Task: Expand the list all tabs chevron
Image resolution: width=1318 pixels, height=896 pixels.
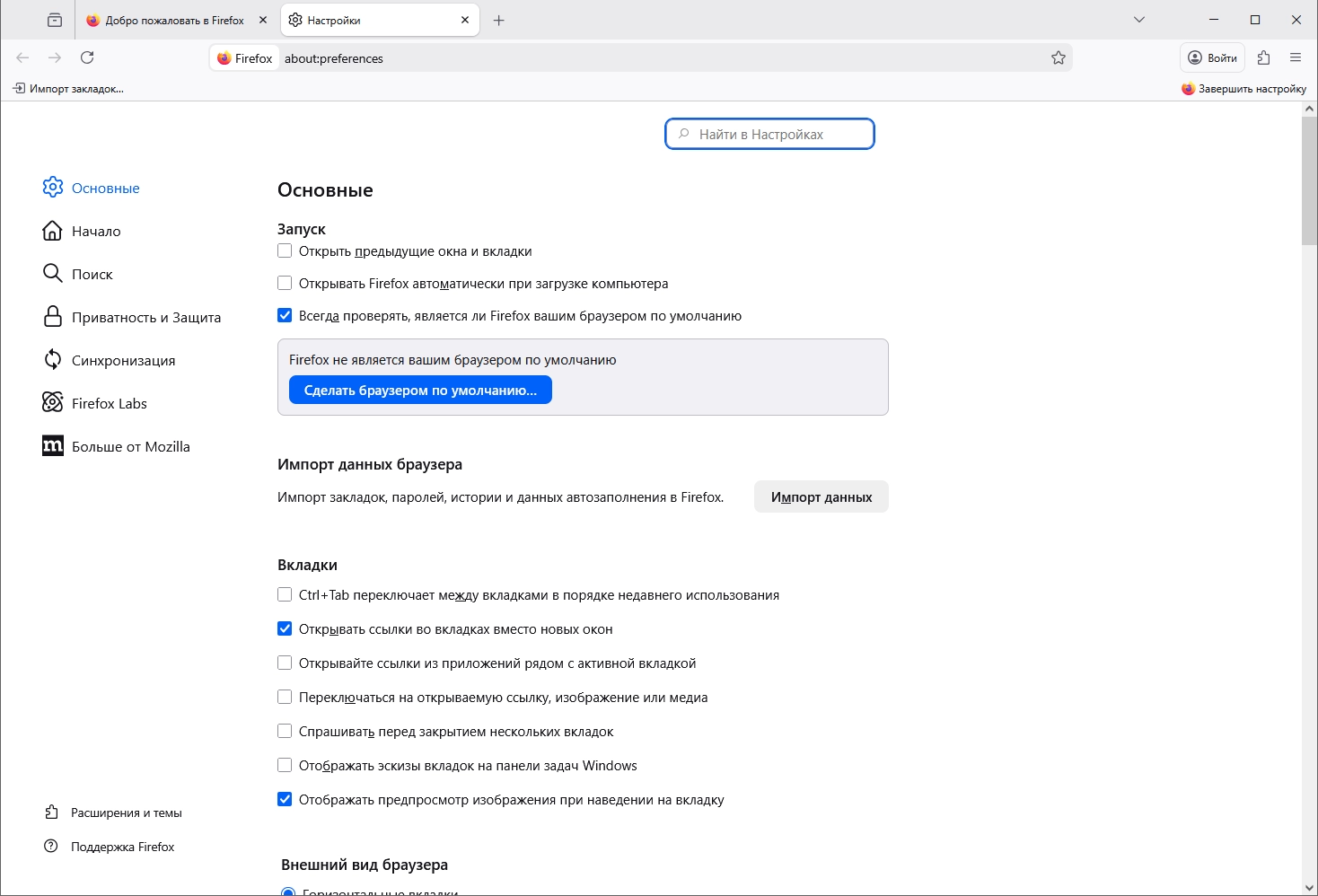Action: click(1139, 20)
